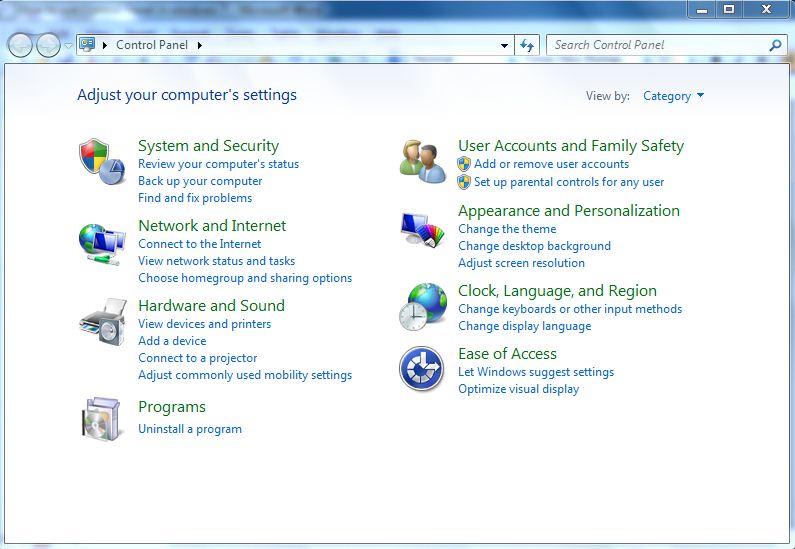Open System and Security heading
This screenshot has width=795, height=549.
coord(208,145)
